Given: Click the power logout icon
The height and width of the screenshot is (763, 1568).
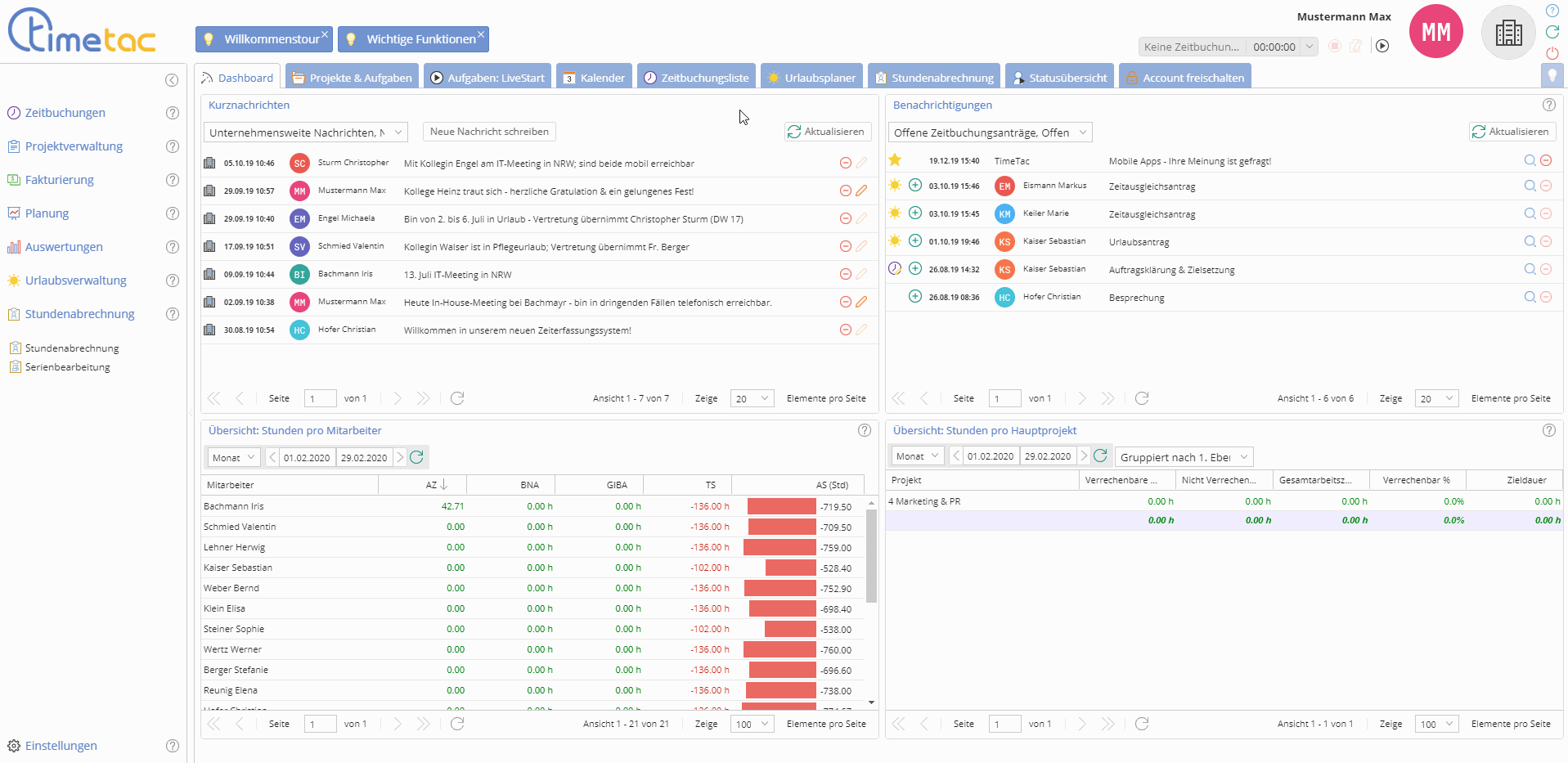Looking at the screenshot, I should pyautogui.click(x=1552, y=53).
